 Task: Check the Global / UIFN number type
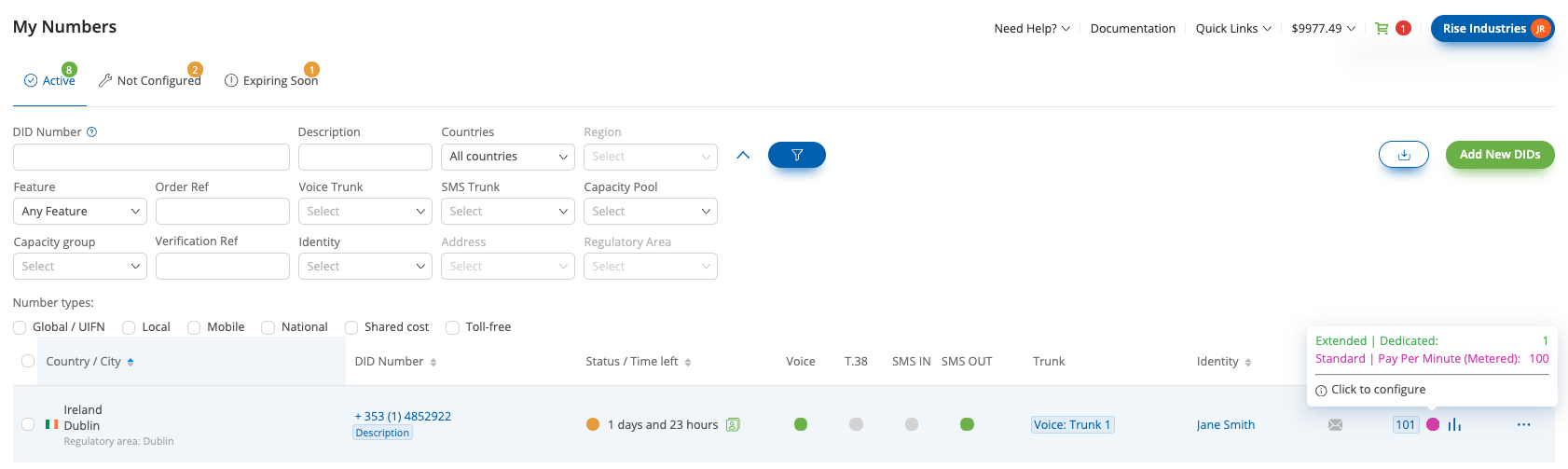tap(20, 327)
